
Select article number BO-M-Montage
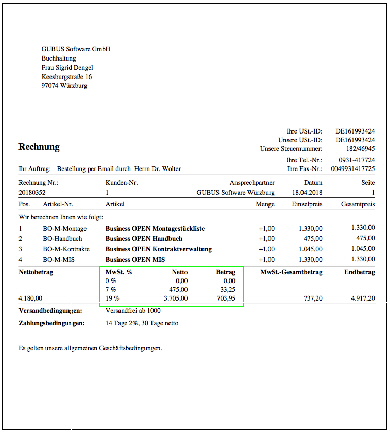(65, 229)
